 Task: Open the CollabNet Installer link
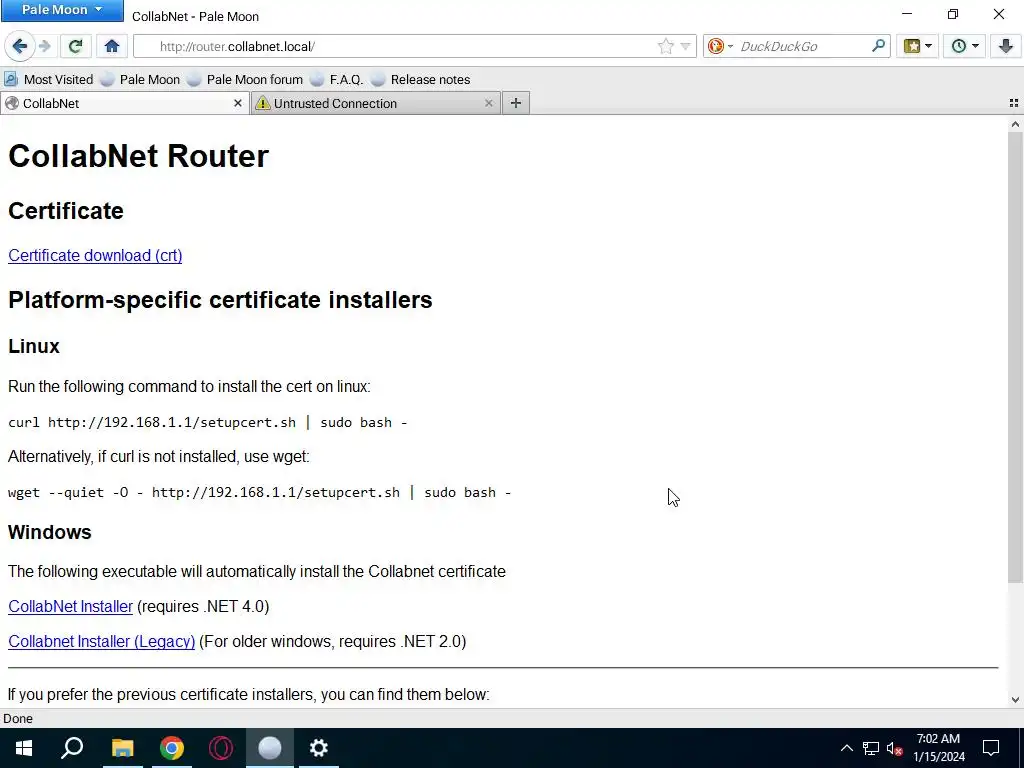click(x=71, y=607)
